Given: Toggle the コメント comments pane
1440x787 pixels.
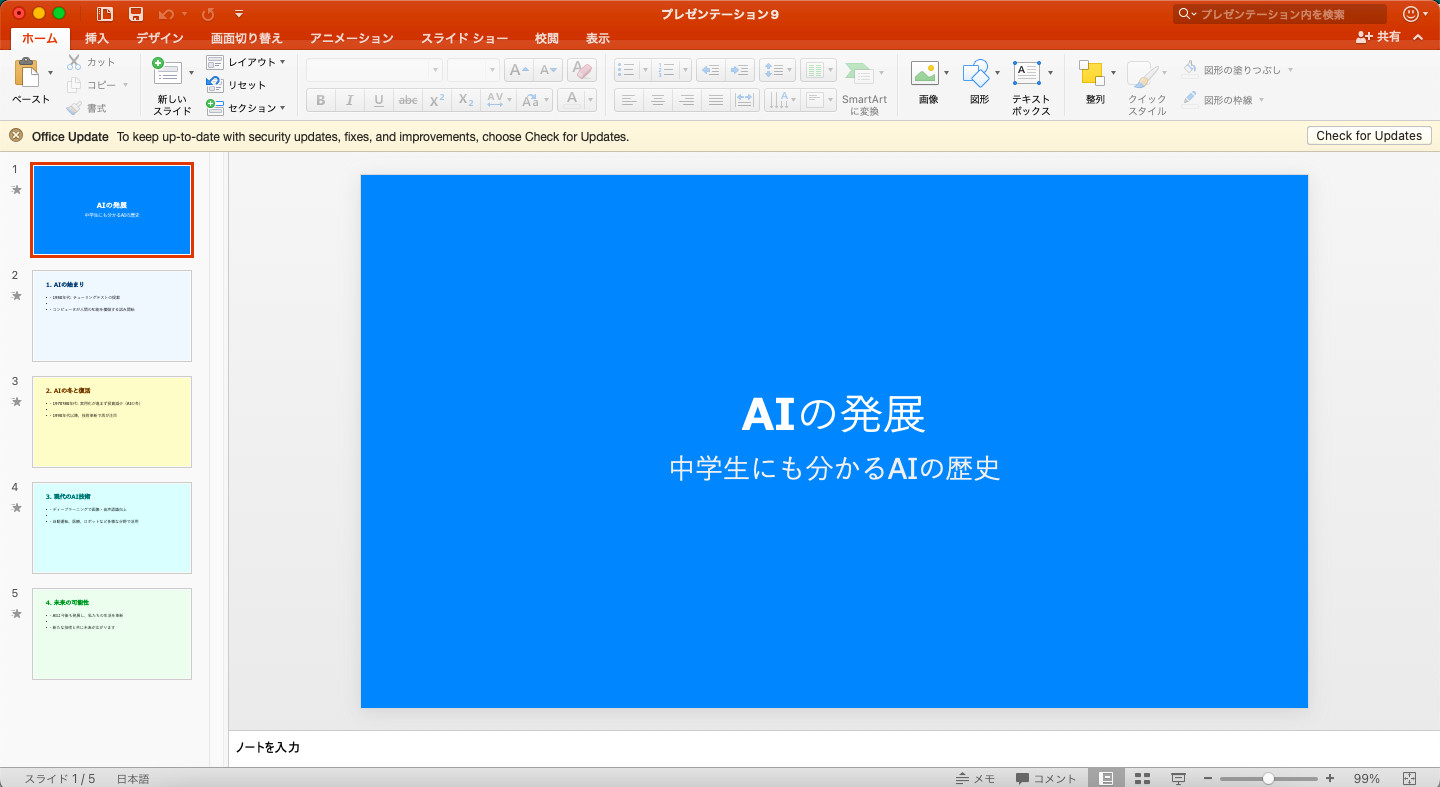Looking at the screenshot, I should click(1046, 778).
